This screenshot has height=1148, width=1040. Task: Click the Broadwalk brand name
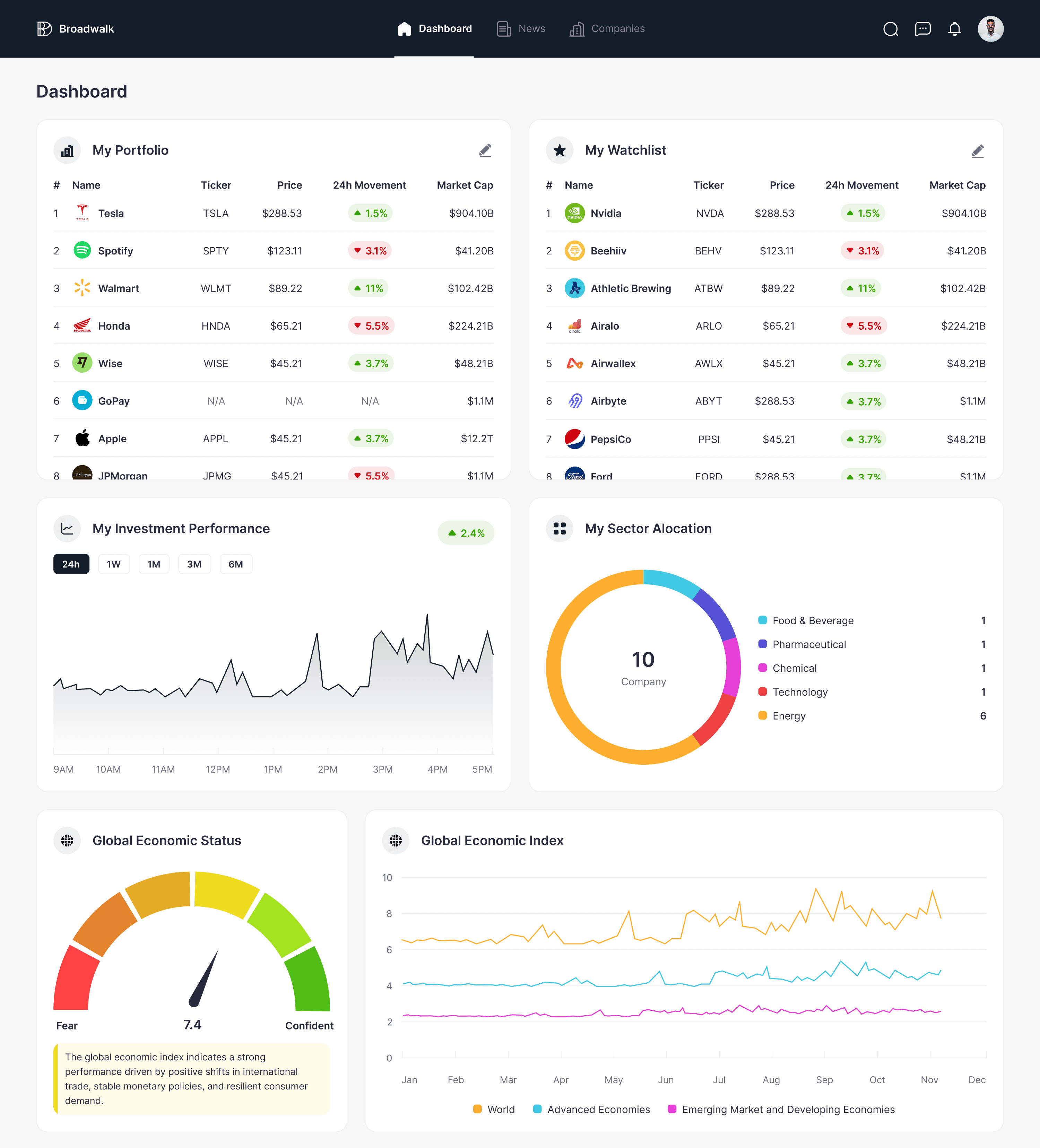click(x=87, y=28)
